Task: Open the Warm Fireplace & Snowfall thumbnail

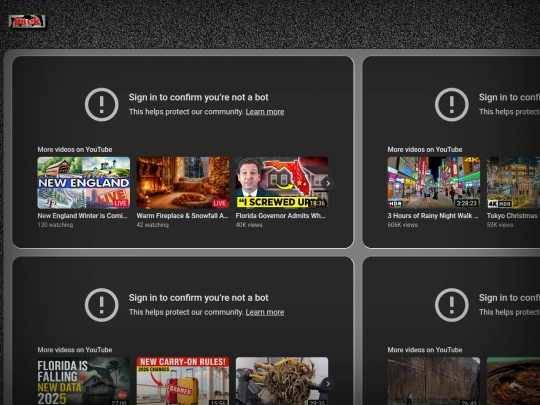Action: click(183, 183)
